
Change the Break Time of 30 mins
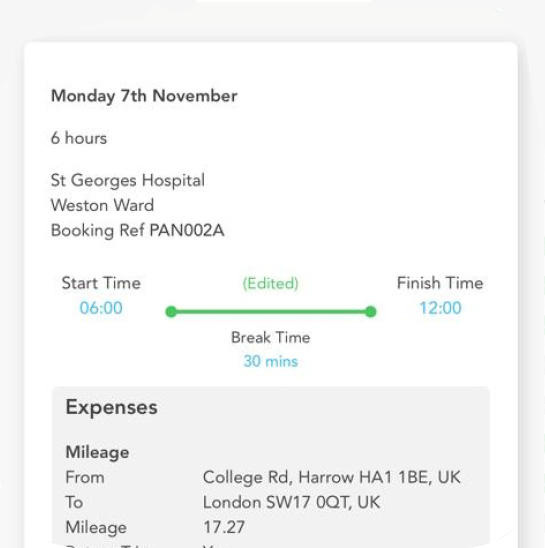pyautogui.click(x=271, y=361)
